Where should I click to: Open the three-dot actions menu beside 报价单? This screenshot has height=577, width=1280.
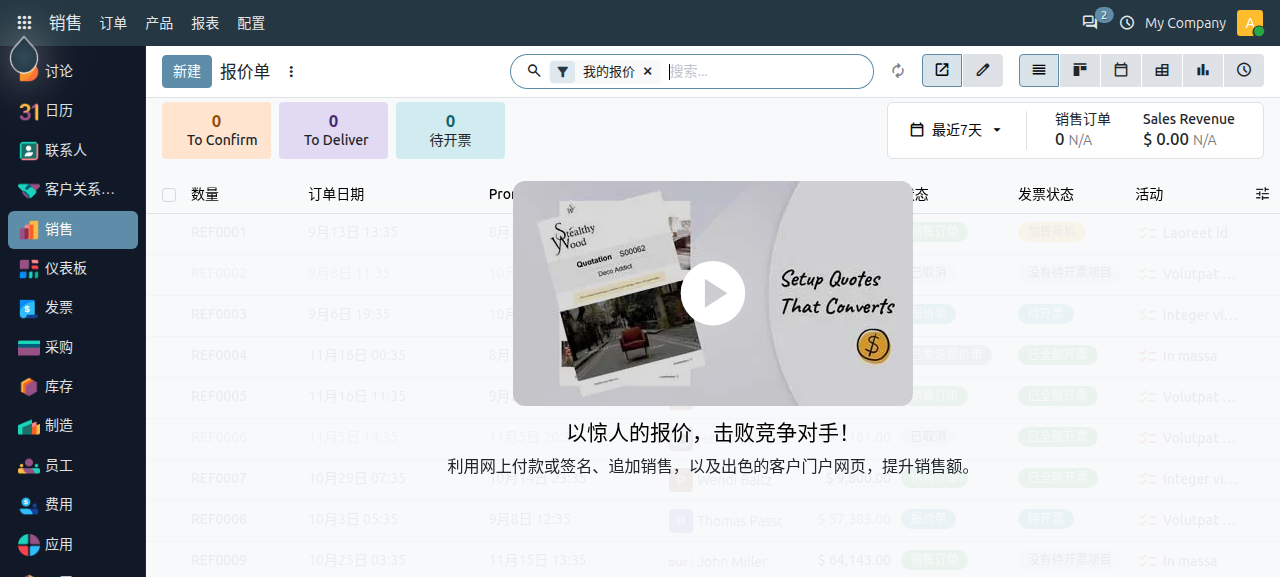point(291,72)
